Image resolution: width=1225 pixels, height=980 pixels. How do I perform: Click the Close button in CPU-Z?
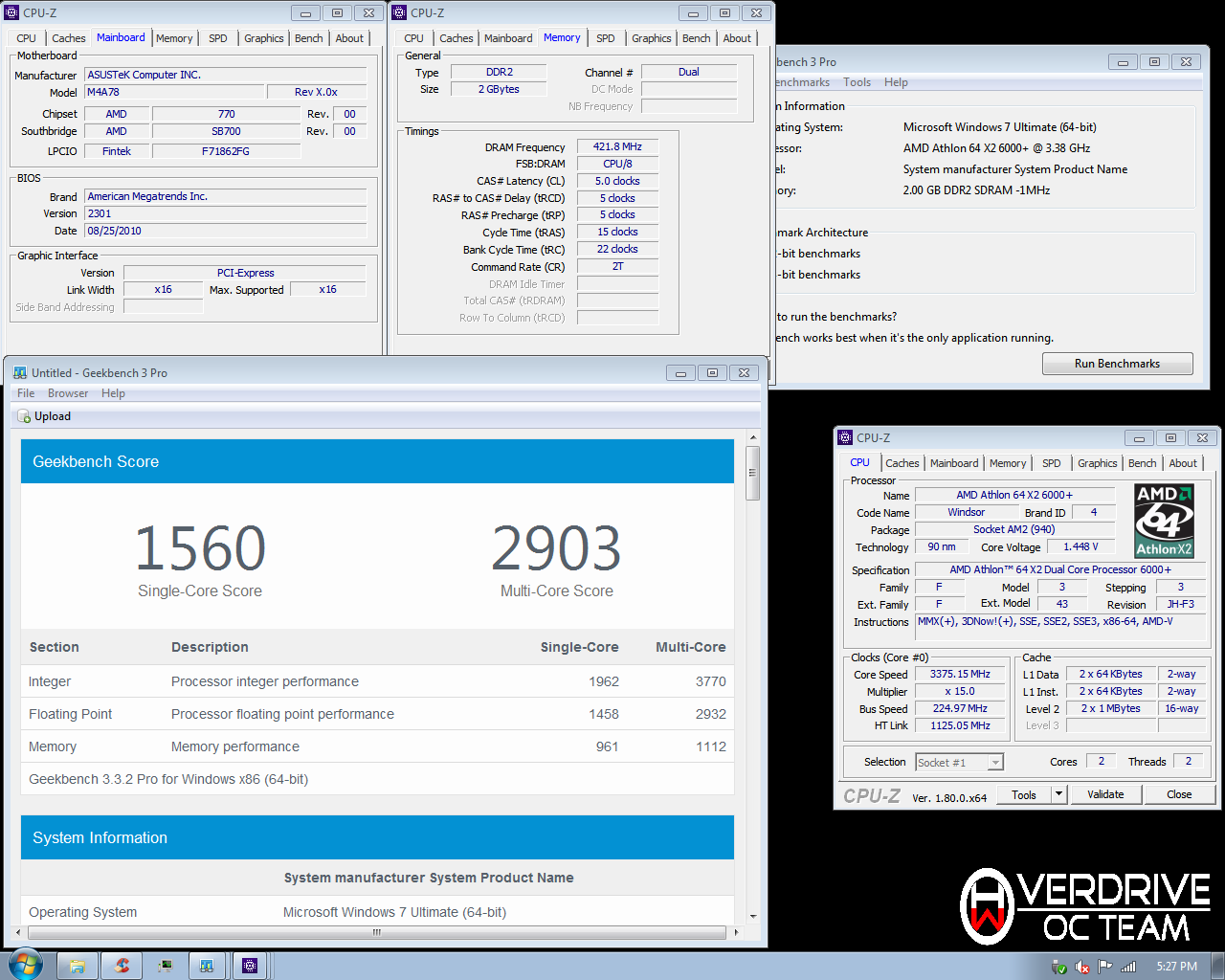1179,794
